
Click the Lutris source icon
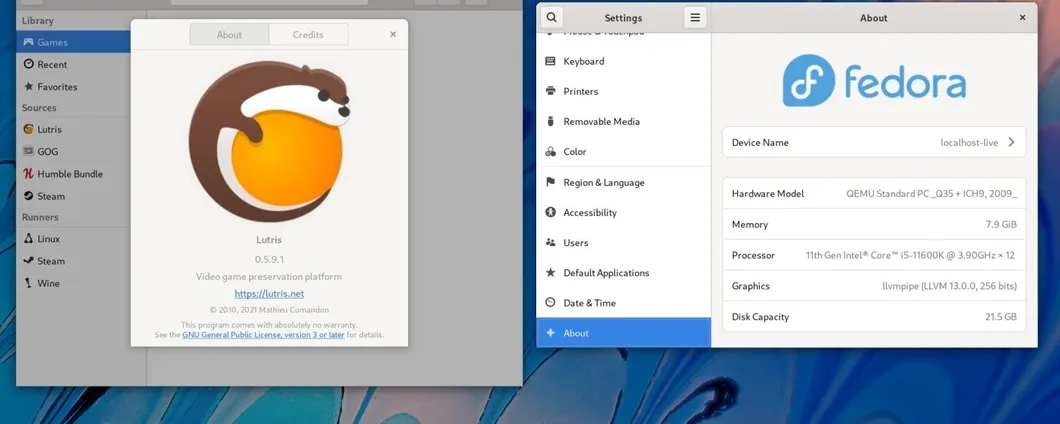coord(28,129)
